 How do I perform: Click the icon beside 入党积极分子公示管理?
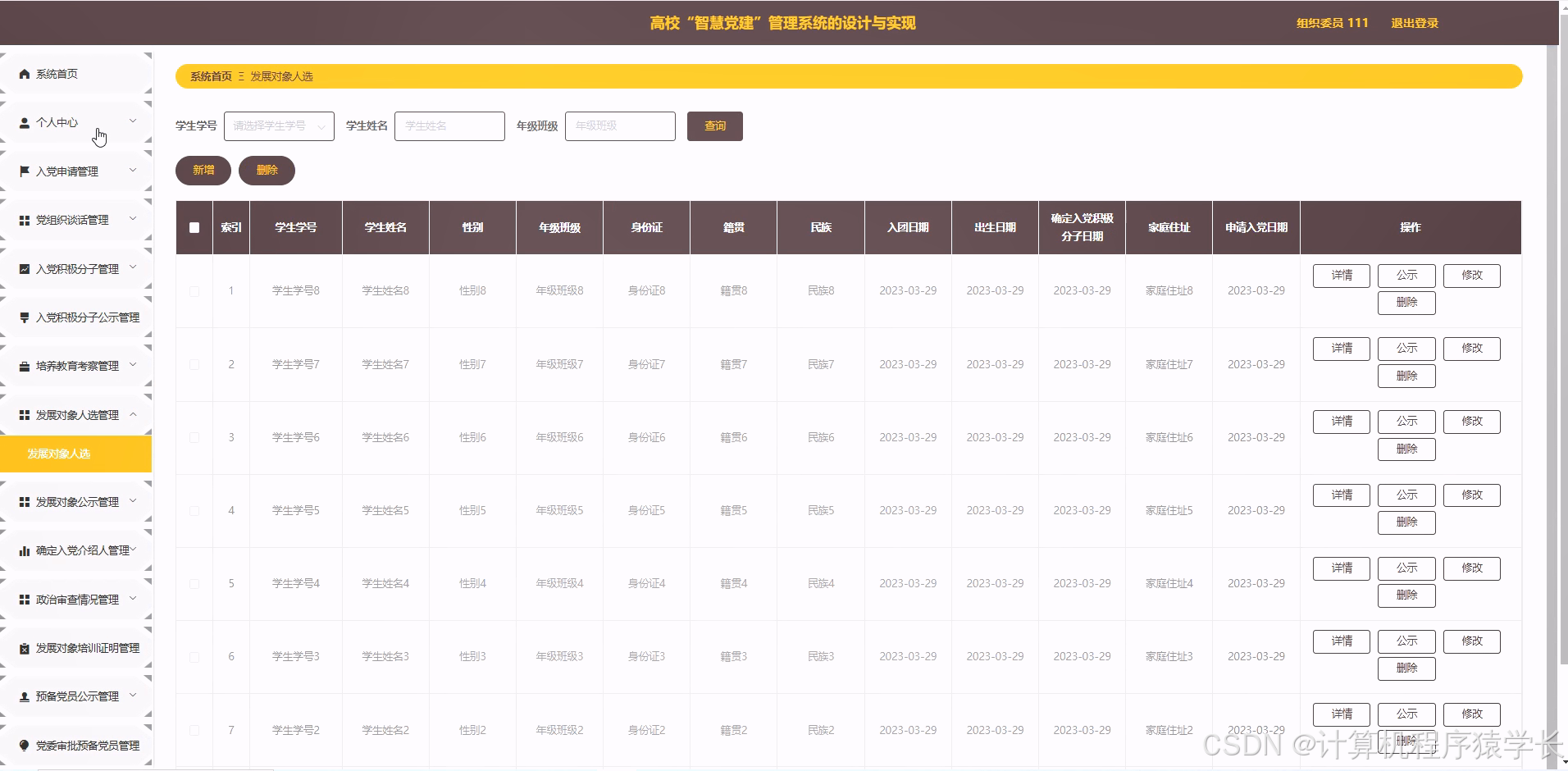coord(25,317)
